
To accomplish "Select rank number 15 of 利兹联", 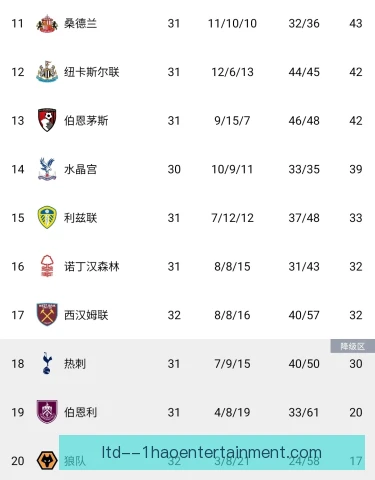I will (x=18, y=218).
